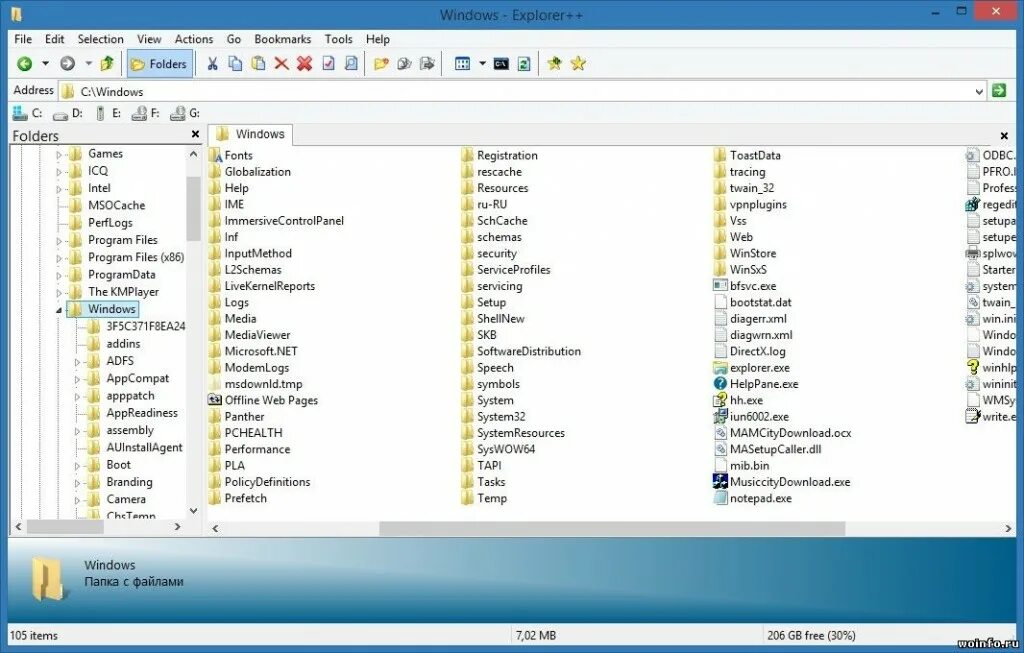Switch to drive C:

[28, 113]
